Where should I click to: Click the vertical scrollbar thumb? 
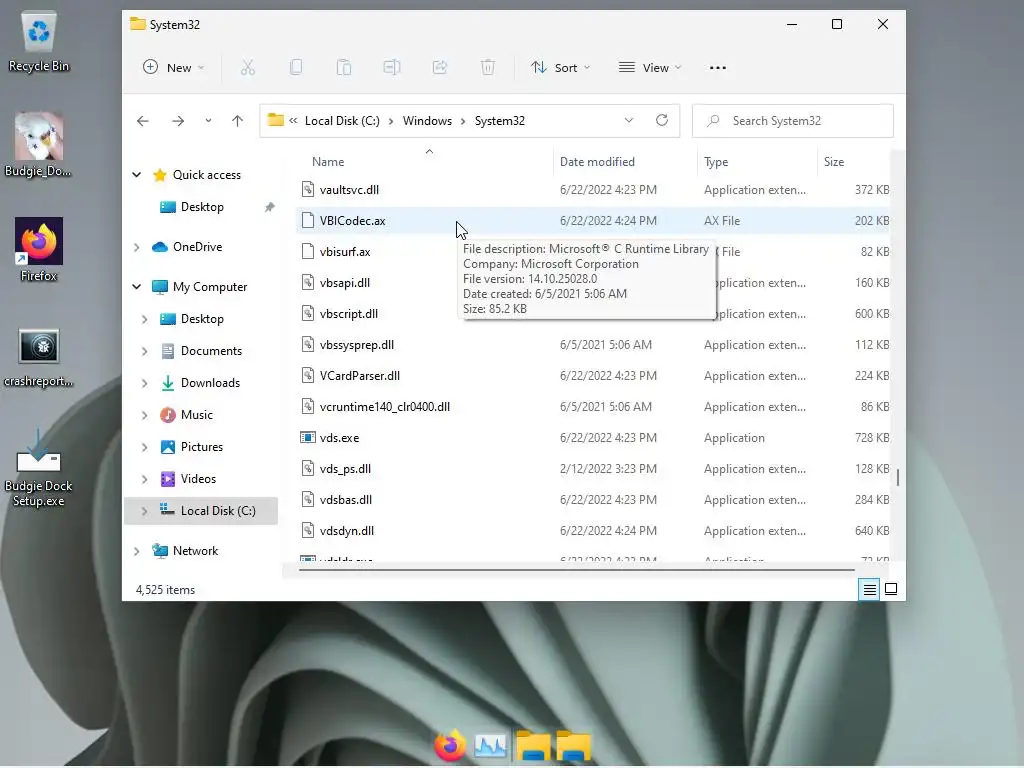click(898, 477)
